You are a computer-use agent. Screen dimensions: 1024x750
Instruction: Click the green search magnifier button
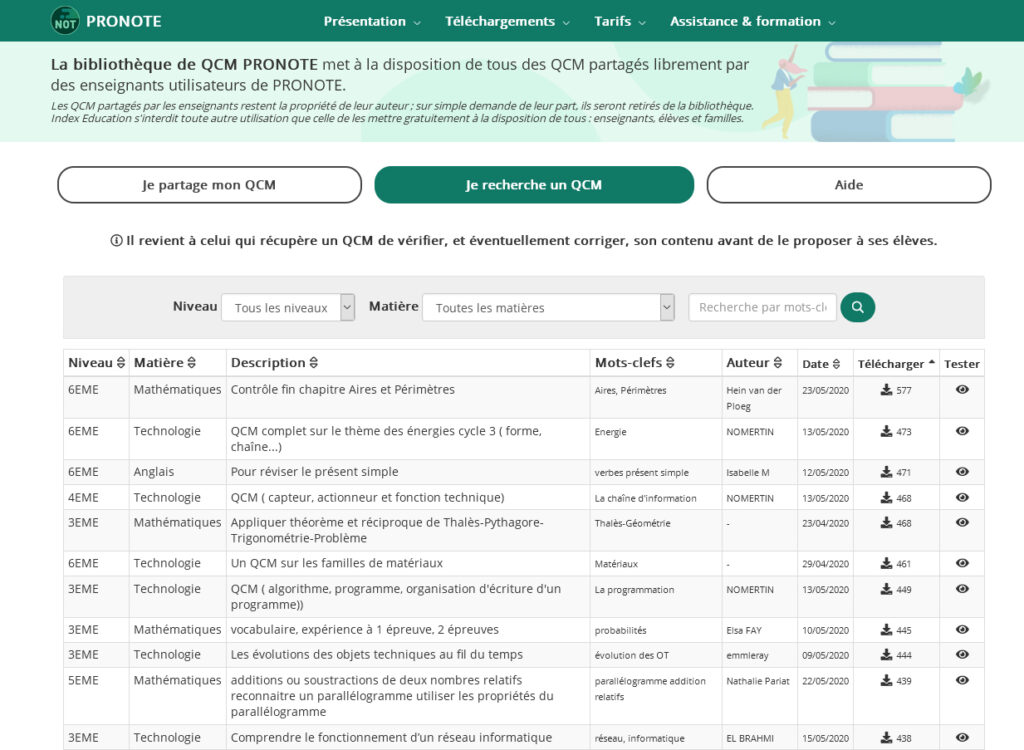pos(857,307)
